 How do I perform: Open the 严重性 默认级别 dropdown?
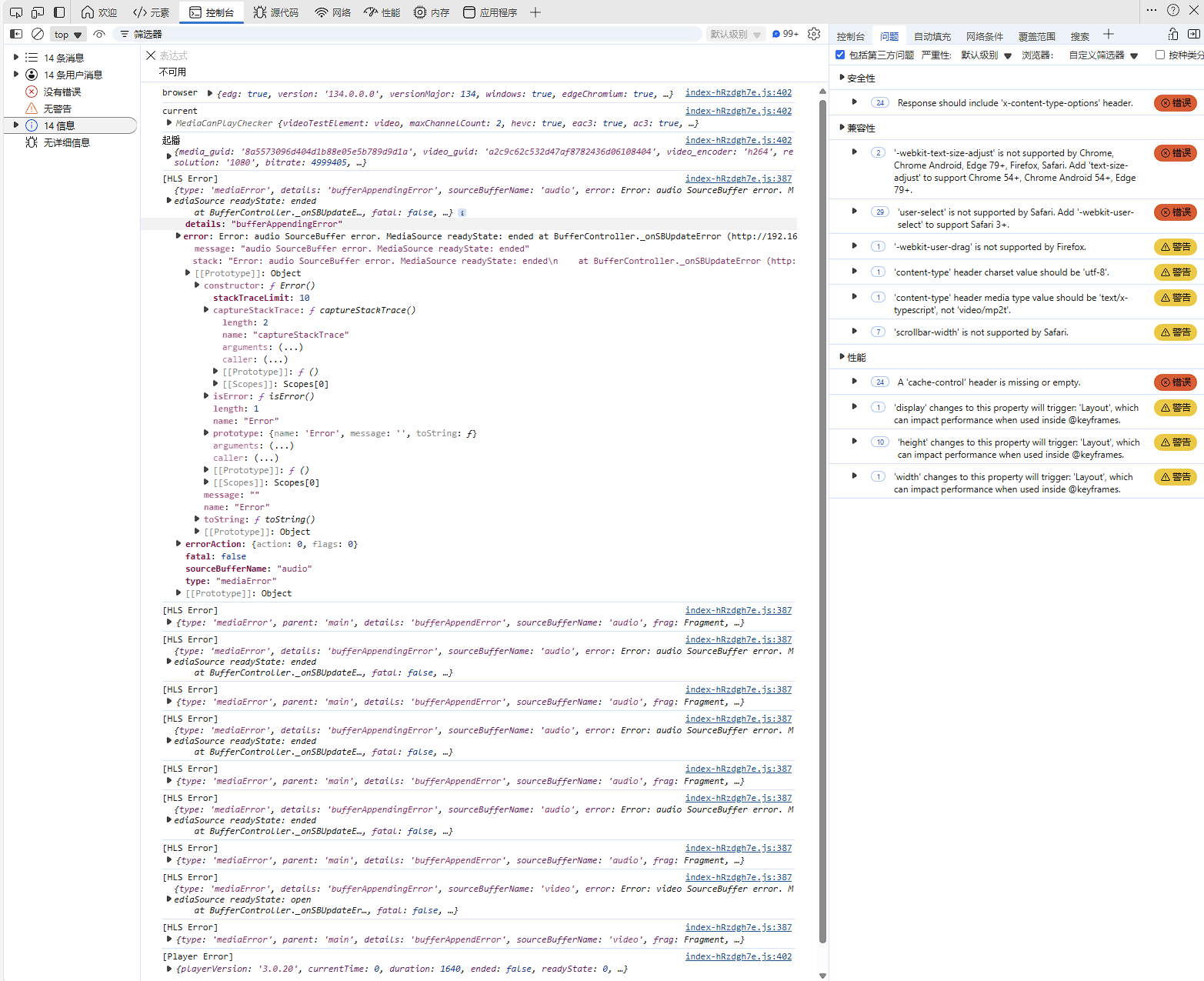pyautogui.click(x=986, y=55)
